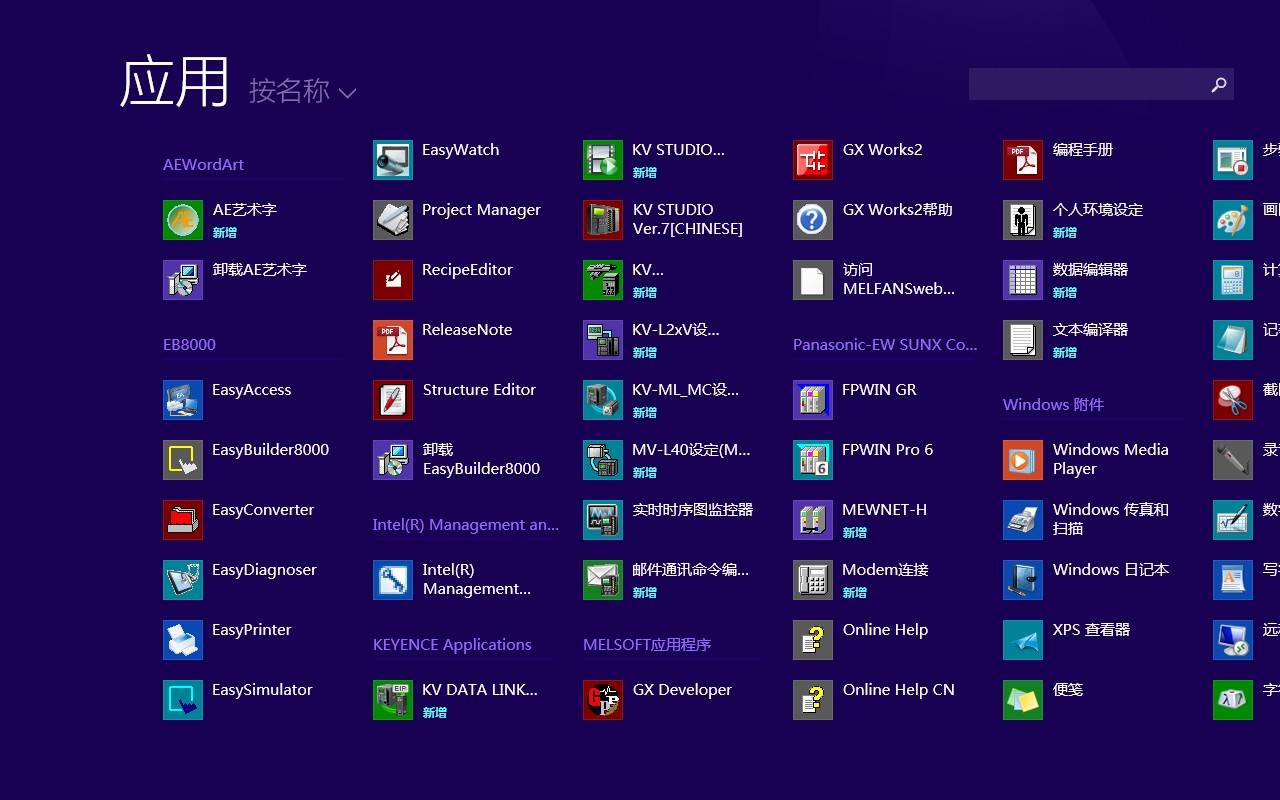Open GX Developer icon
This screenshot has height=800, width=1280.
pos(603,700)
